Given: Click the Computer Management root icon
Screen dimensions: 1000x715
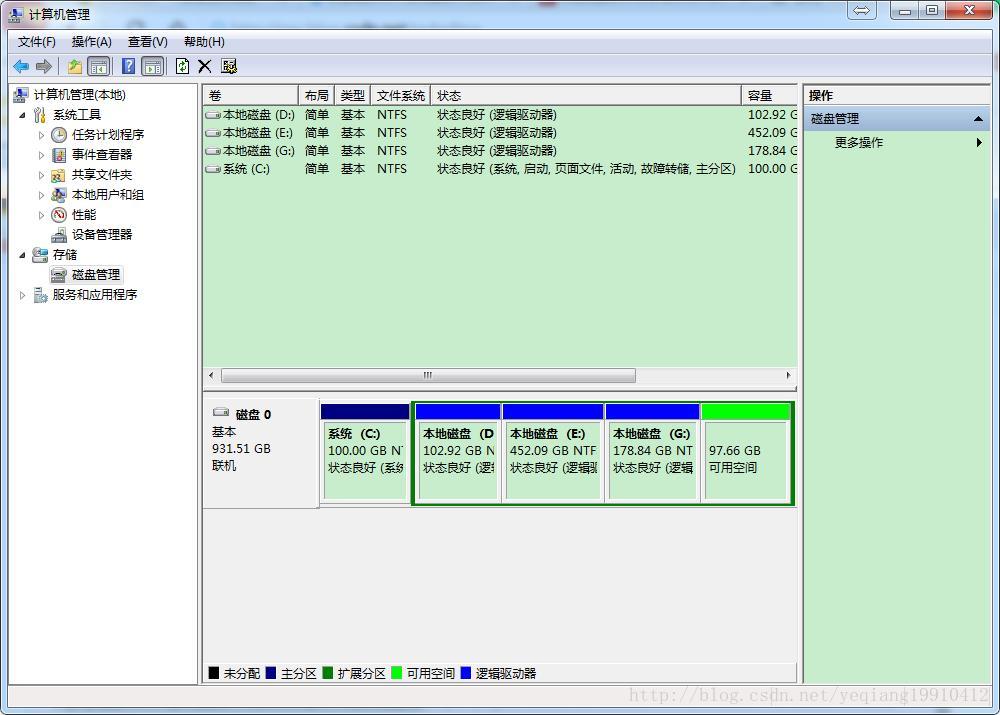Looking at the screenshot, I should coord(20,95).
